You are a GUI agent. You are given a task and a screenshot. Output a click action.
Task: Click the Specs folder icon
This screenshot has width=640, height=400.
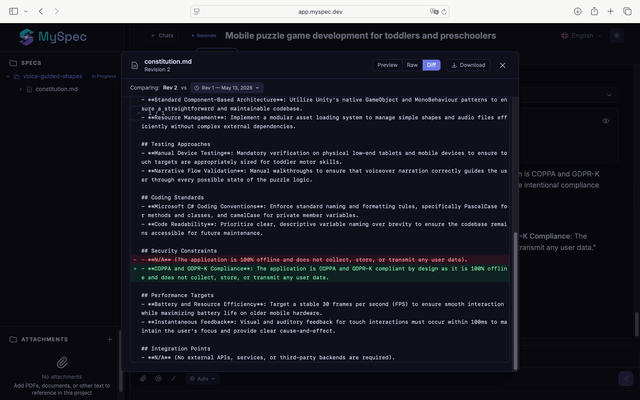13,63
